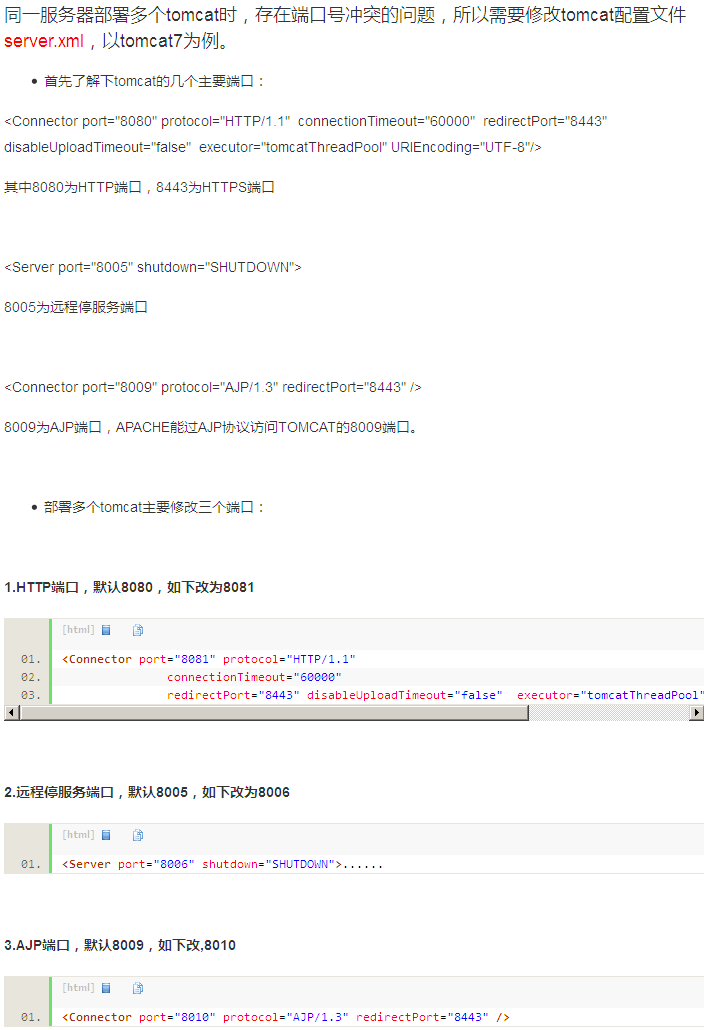Viewport: 704px width, 1030px height.
Task: Click text '其中8080为HTTP端口，8443为HTTPS端口'
Action: (x=139, y=187)
